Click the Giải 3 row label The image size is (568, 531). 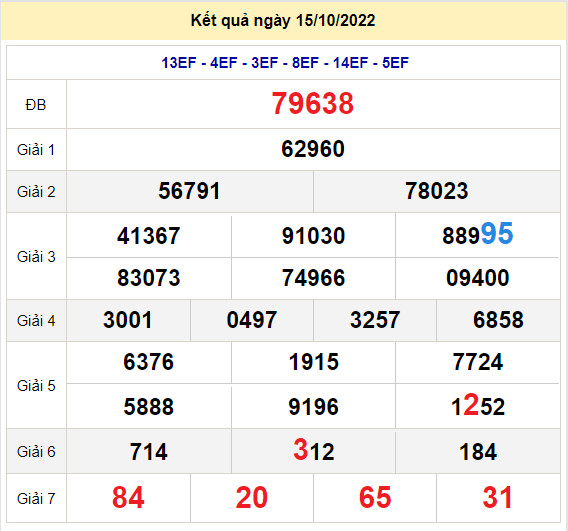click(x=36, y=257)
